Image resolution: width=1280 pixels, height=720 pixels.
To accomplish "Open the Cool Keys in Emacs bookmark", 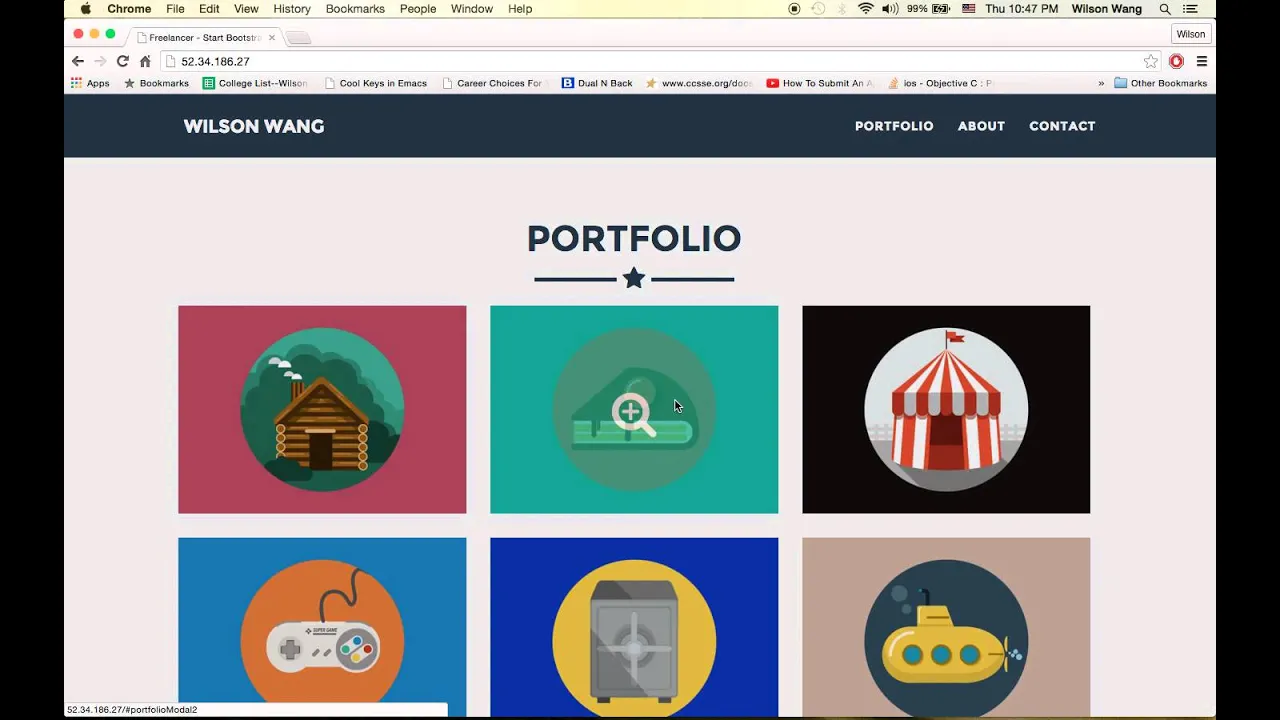I will click(x=375, y=83).
